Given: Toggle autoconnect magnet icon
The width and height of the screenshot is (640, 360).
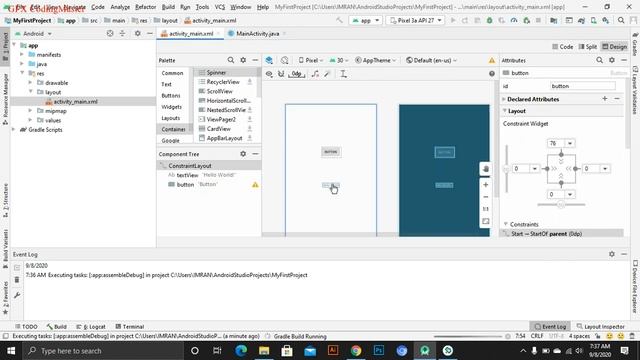Looking at the screenshot, I should (281, 74).
